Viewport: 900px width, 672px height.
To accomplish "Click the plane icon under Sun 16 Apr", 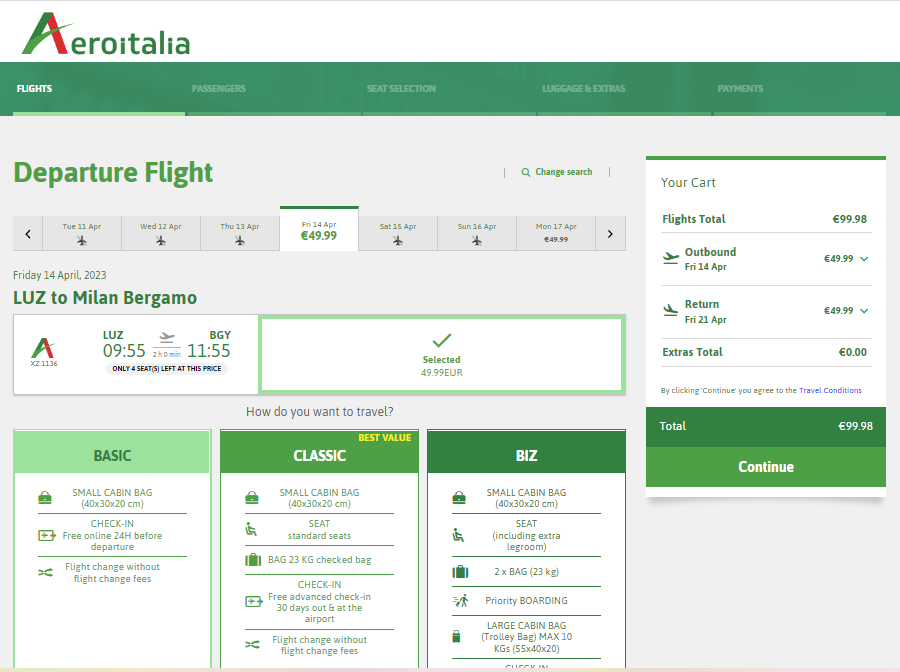I will click(477, 240).
